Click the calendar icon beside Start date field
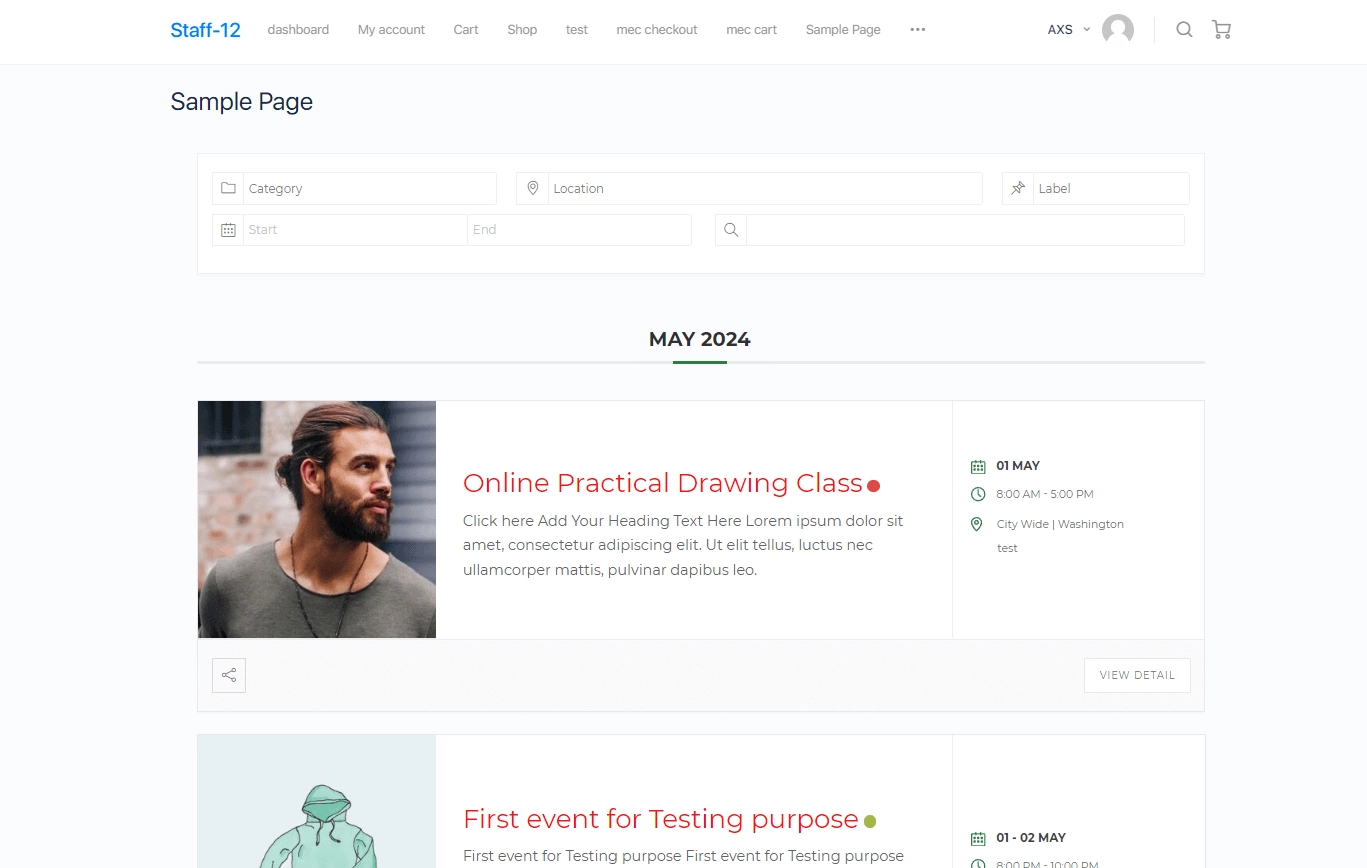Image resolution: width=1367 pixels, height=868 pixels. point(228,230)
